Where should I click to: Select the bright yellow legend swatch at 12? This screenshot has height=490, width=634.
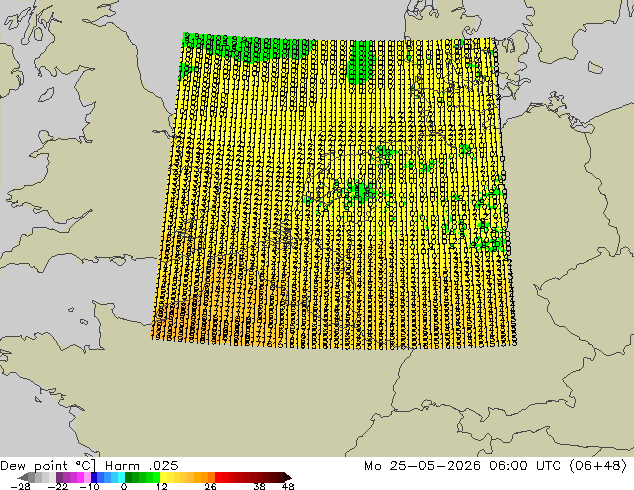click(x=163, y=477)
